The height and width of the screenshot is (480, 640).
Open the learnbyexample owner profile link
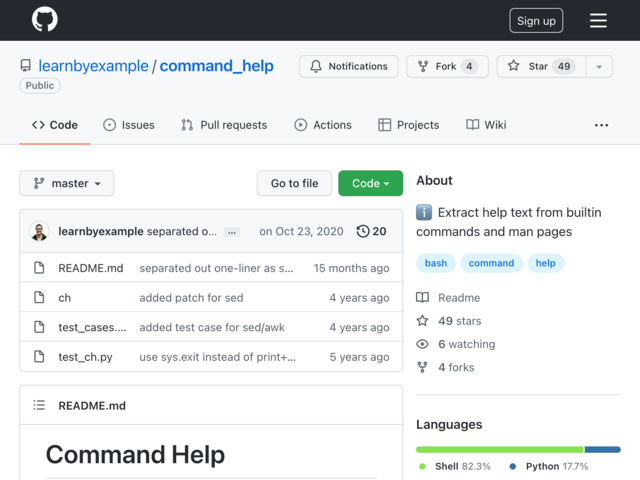click(x=93, y=66)
